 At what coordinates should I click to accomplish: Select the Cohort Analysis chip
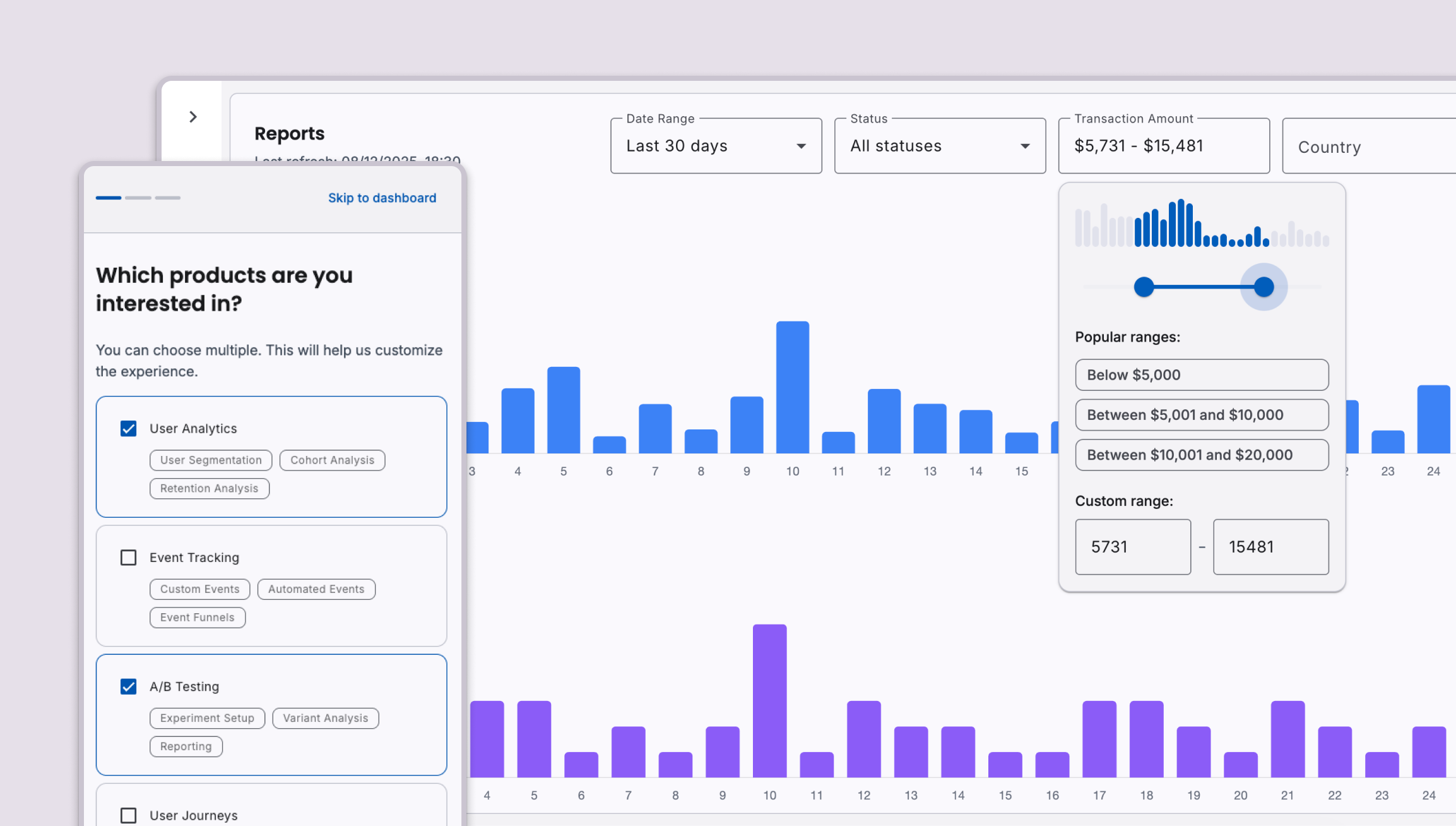(332, 460)
